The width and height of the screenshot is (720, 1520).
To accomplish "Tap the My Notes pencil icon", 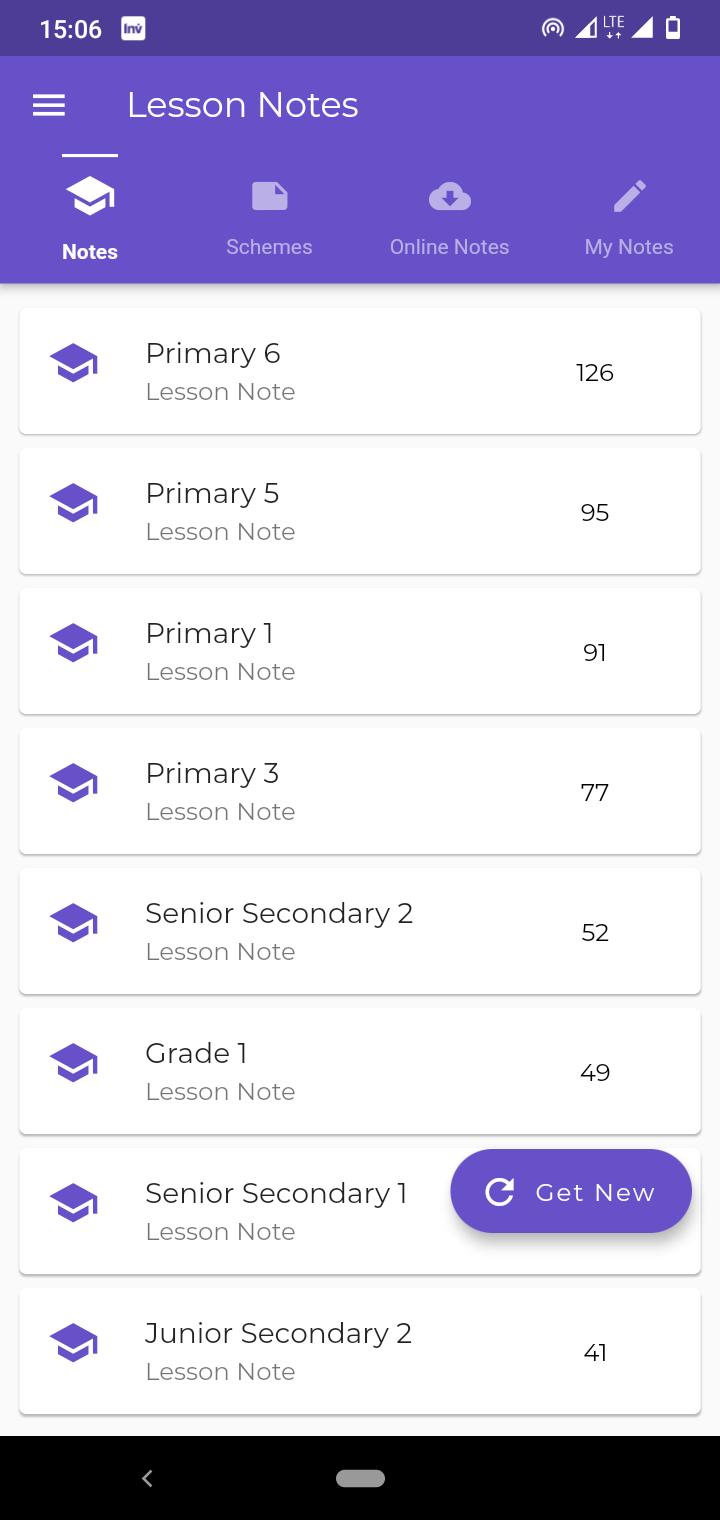I will [629, 196].
